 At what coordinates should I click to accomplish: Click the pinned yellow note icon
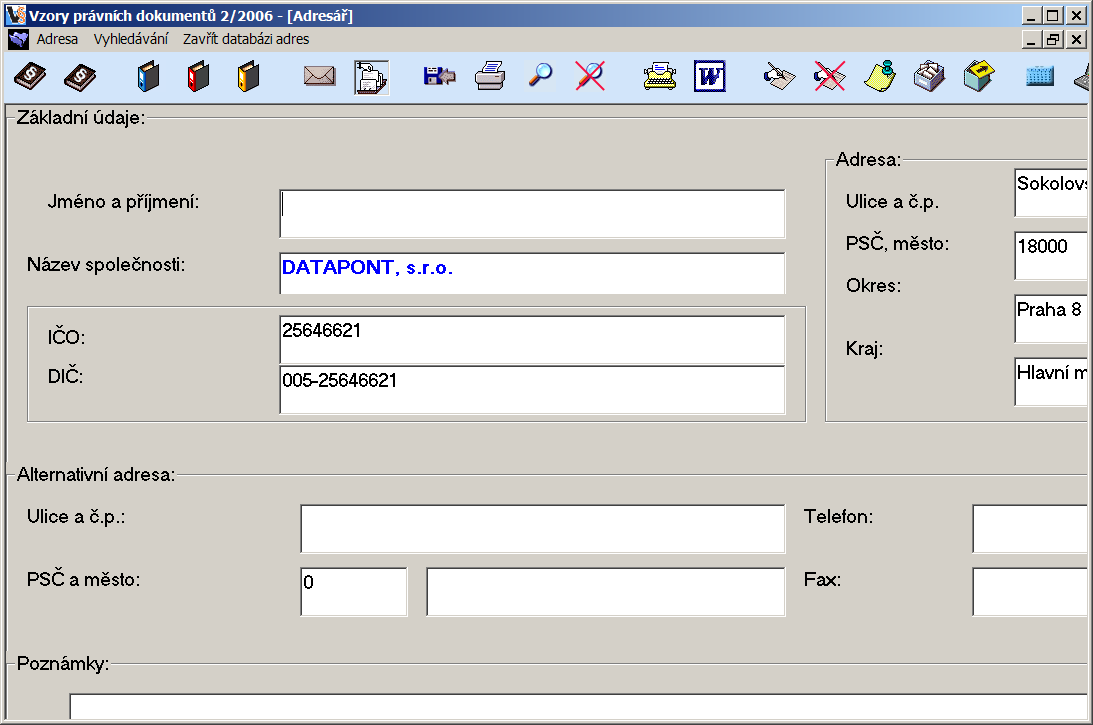[x=880, y=76]
